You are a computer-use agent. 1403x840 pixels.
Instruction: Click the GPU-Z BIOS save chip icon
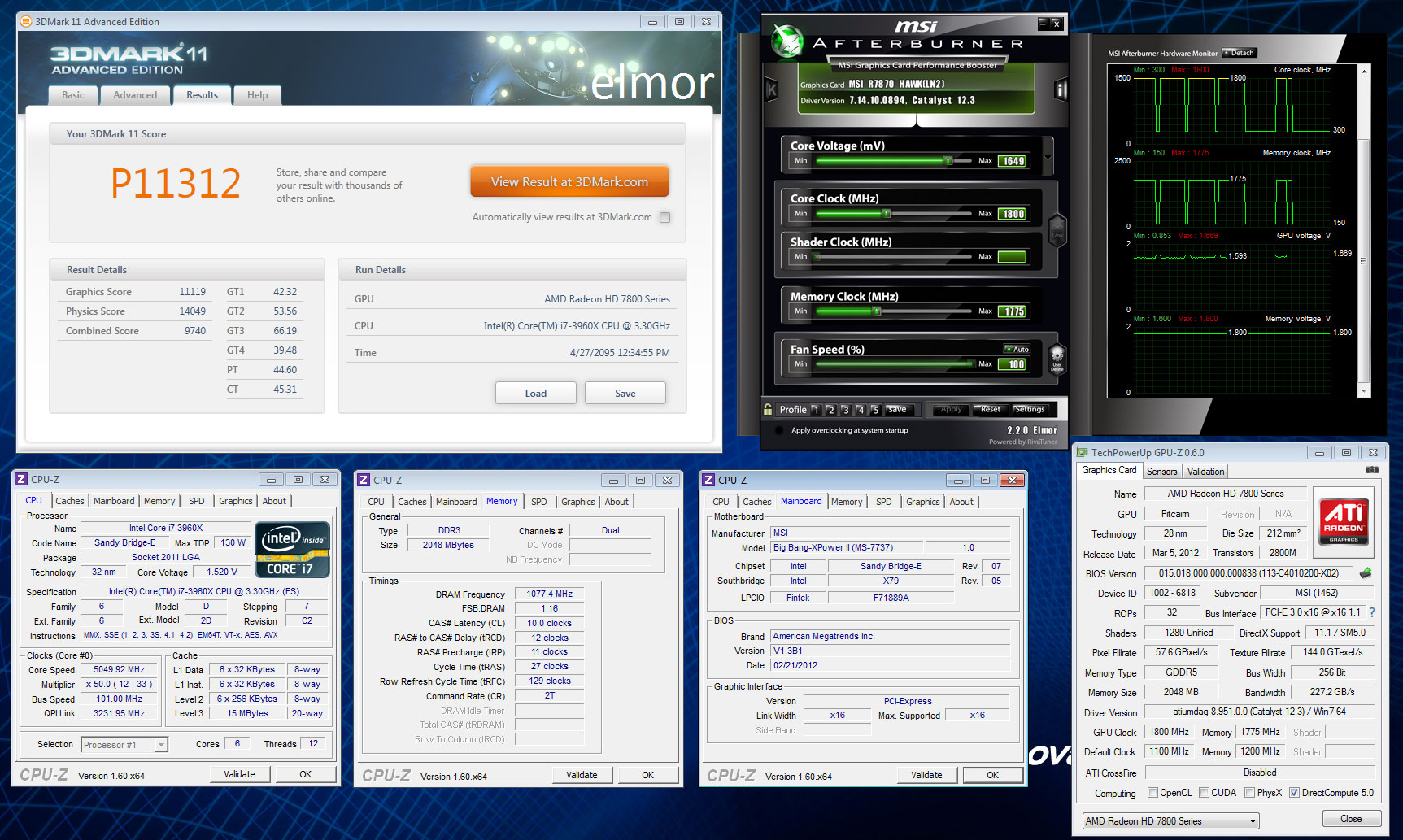point(1366,573)
